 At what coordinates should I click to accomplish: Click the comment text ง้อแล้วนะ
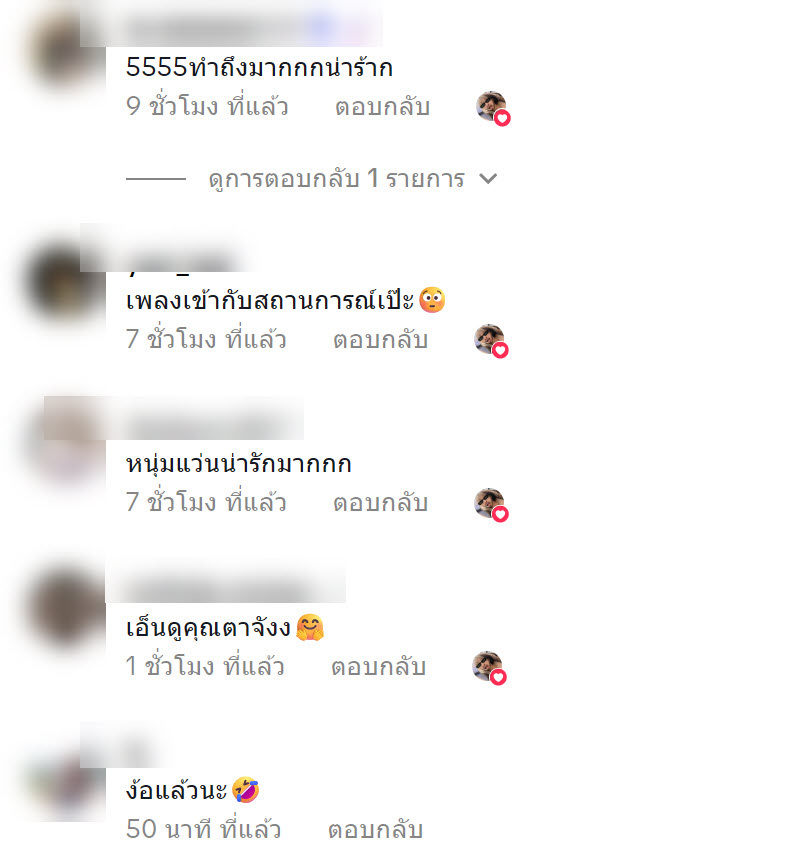pyautogui.click(x=176, y=791)
